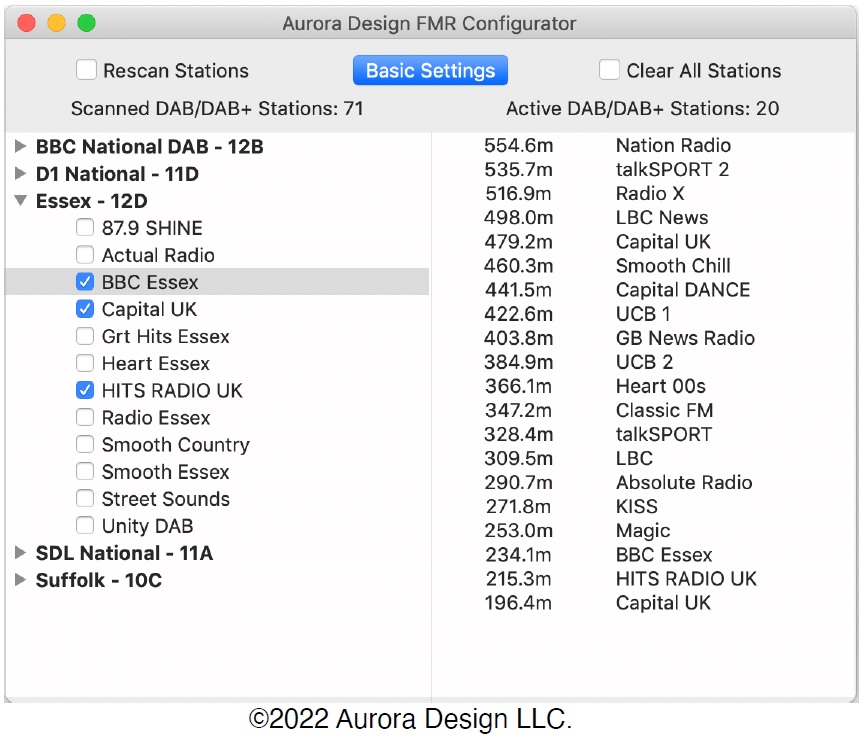Select LBC News in the active list

pos(662,217)
